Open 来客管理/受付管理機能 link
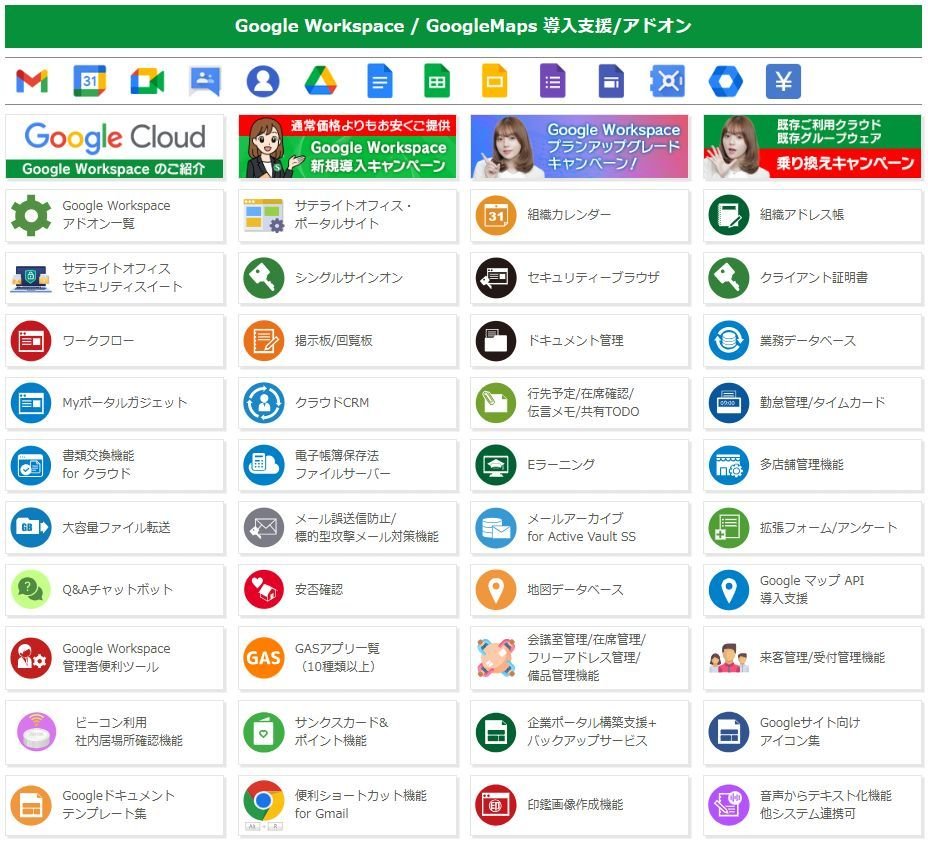The width and height of the screenshot is (928, 843). tap(812, 658)
